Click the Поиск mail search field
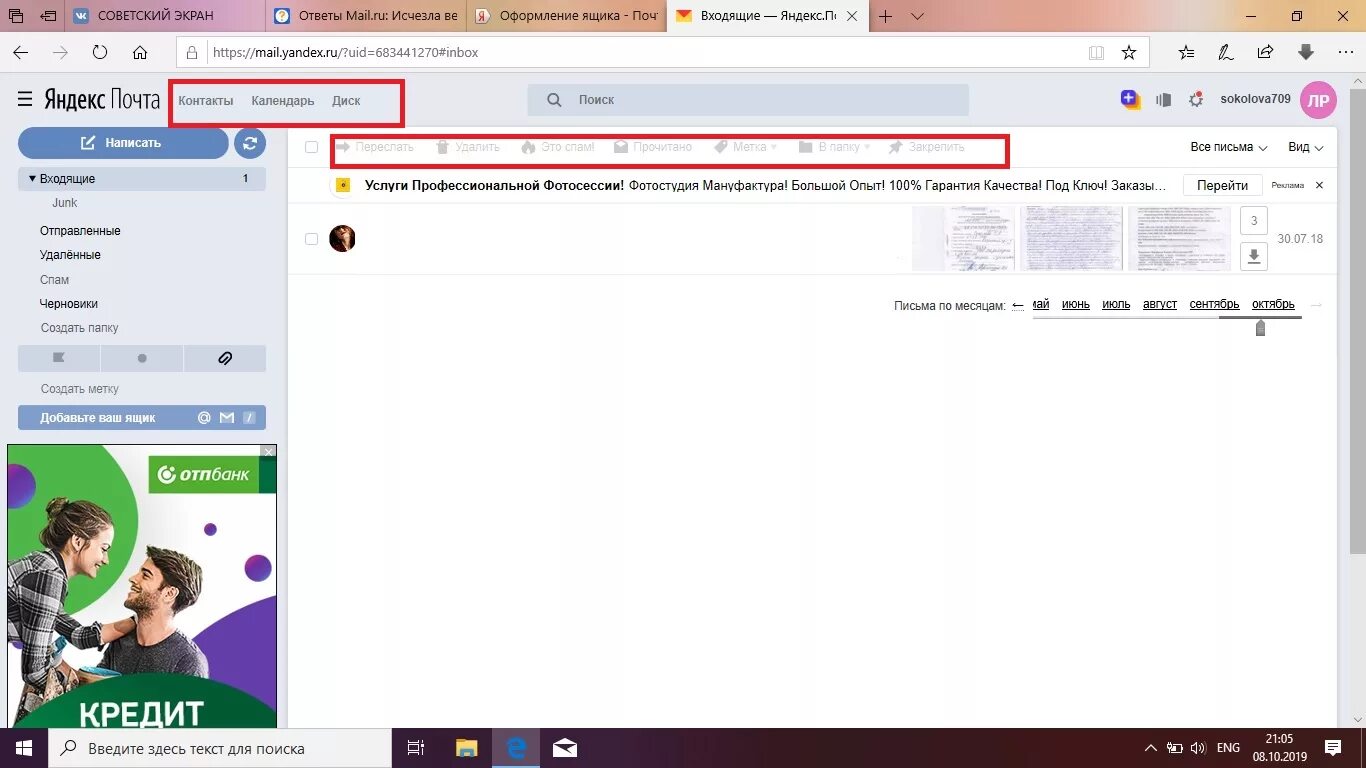Viewport: 1366px width, 768px height. coord(748,100)
